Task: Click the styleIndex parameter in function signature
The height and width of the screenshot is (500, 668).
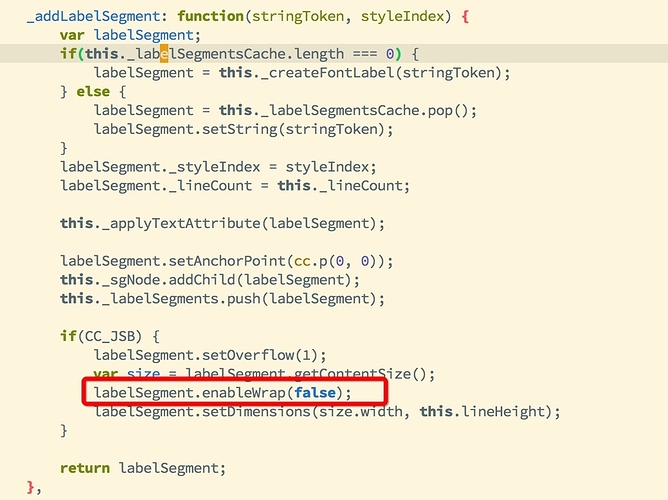Action: click(402, 17)
